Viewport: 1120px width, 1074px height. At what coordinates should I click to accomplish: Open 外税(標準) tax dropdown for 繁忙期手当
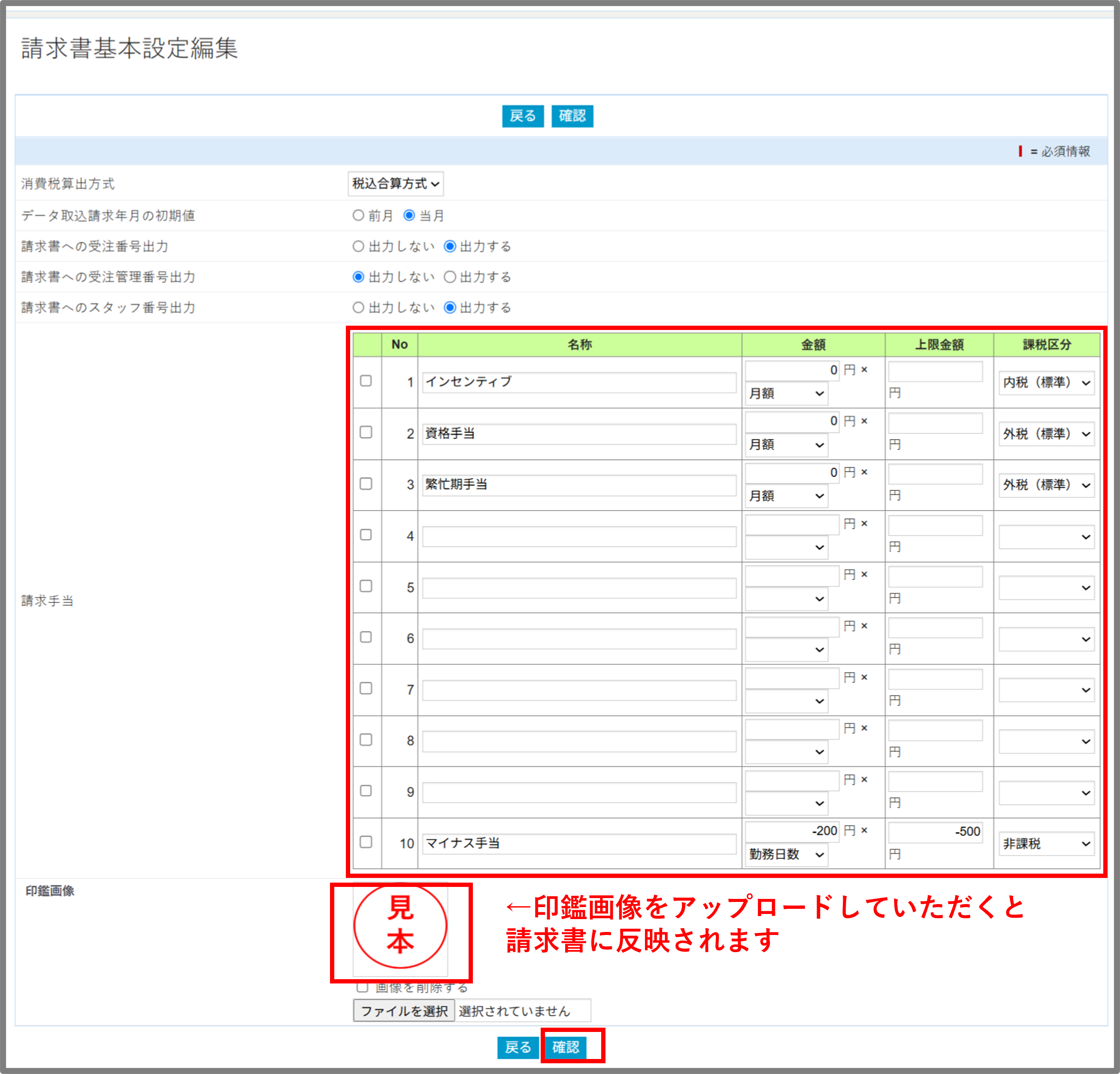(x=1046, y=485)
